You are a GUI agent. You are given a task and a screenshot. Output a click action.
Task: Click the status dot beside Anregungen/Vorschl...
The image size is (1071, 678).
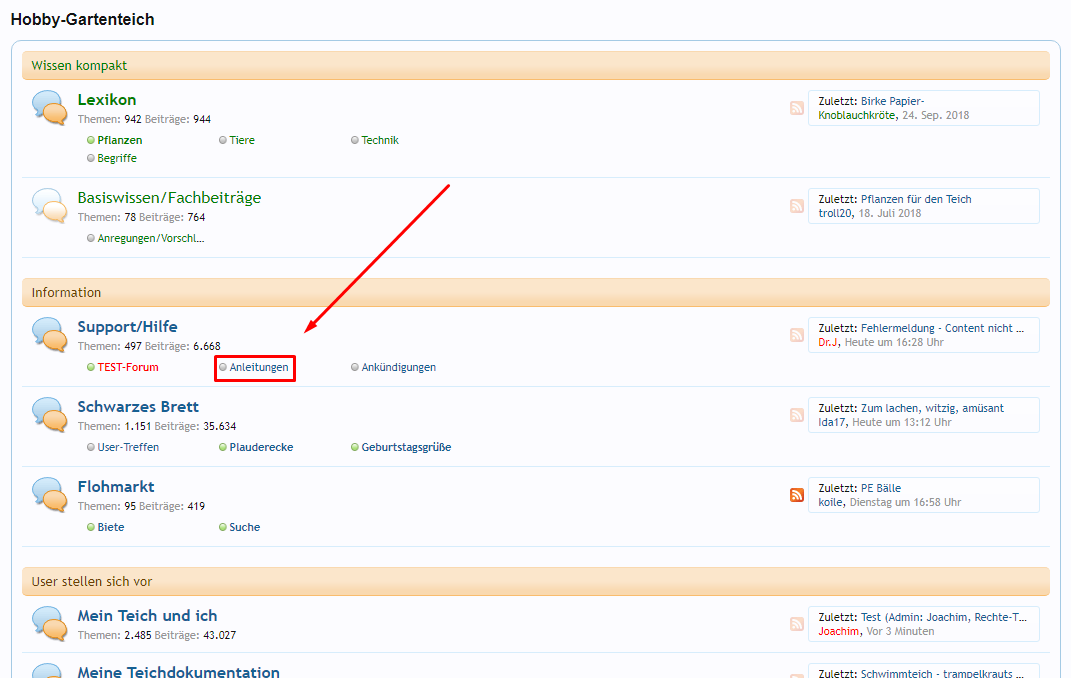point(91,238)
